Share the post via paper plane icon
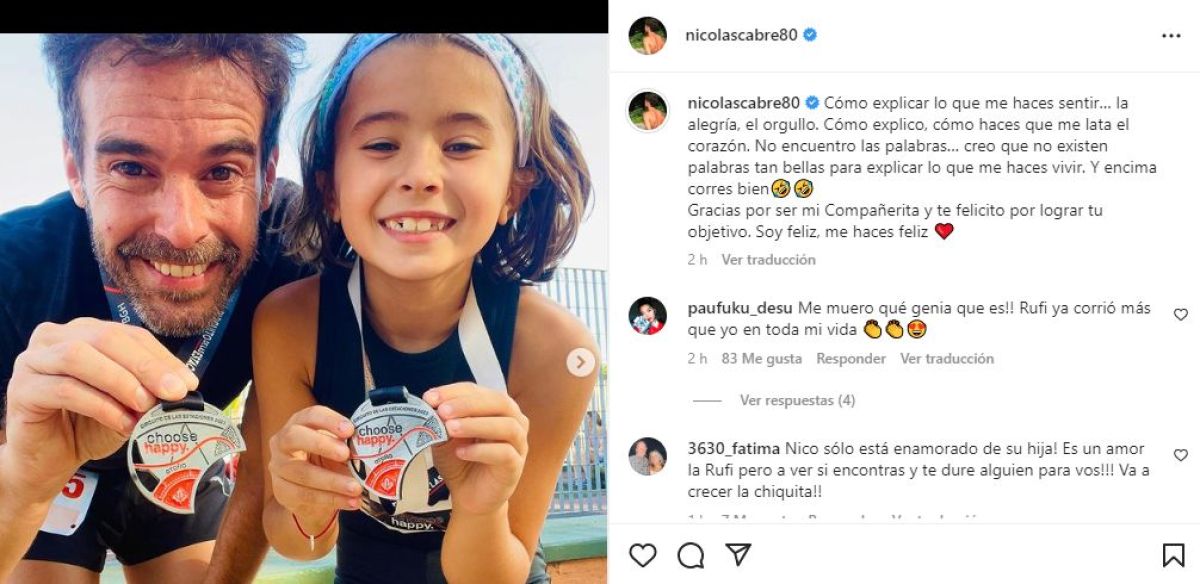The width and height of the screenshot is (1200, 584). point(738,555)
